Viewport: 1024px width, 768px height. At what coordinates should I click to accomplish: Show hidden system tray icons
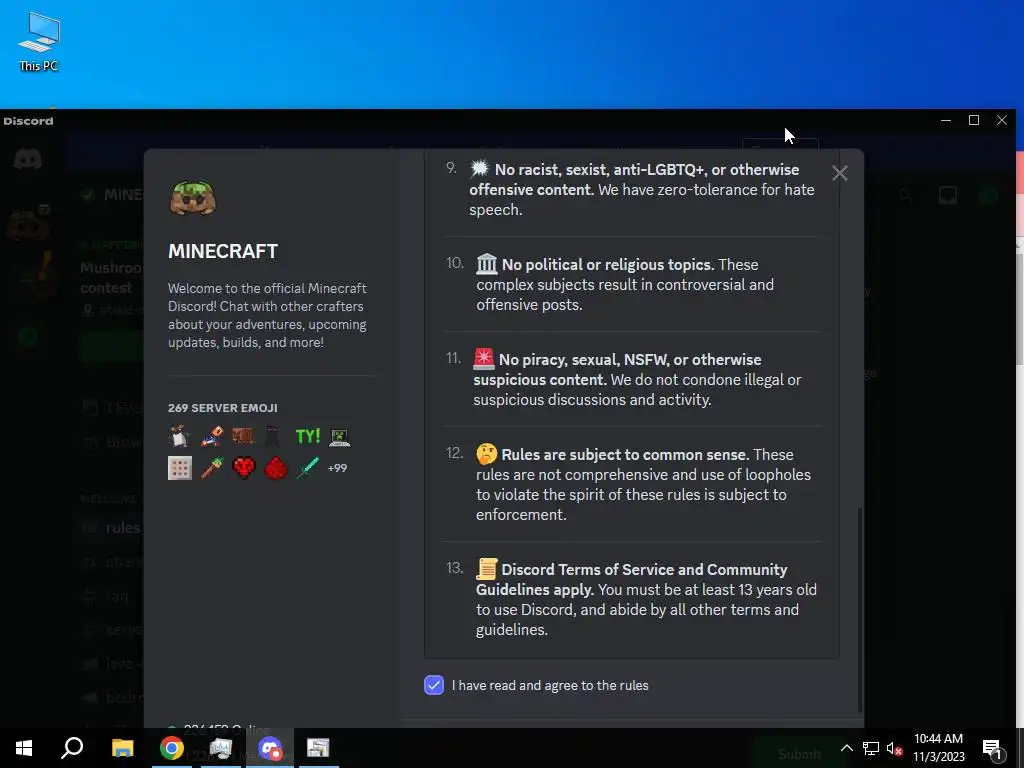tap(846, 748)
